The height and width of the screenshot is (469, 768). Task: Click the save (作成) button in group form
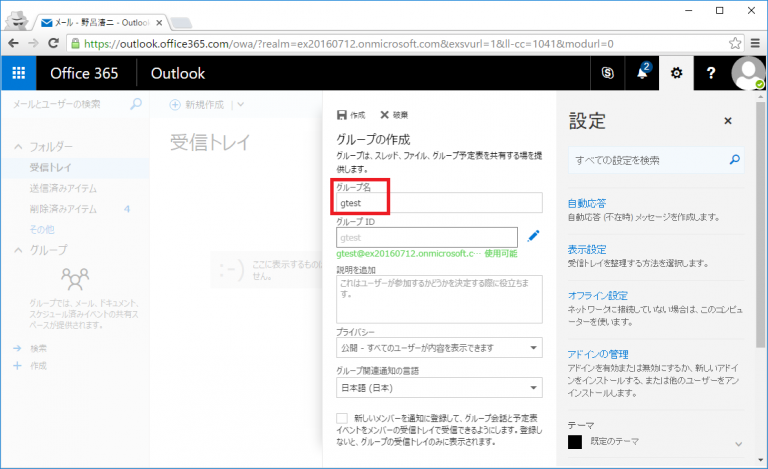coord(352,115)
